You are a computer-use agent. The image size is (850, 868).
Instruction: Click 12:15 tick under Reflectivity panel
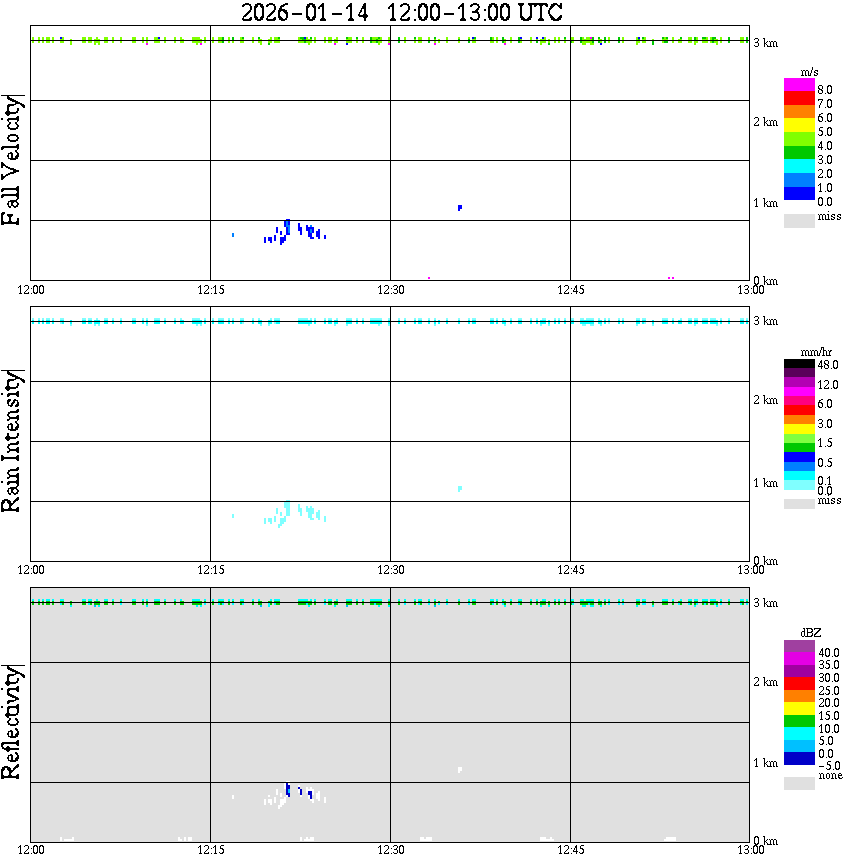[x=210, y=850]
